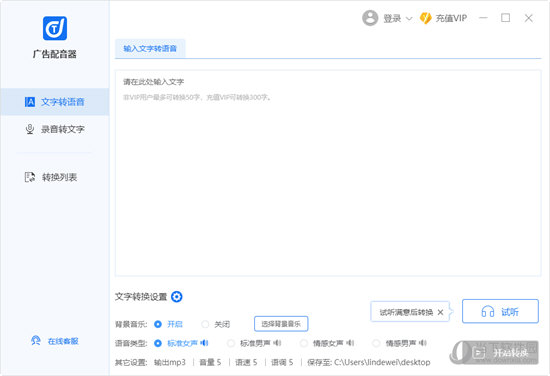550x376 pixels.
Task: Maximize the window
Action: (x=505, y=18)
